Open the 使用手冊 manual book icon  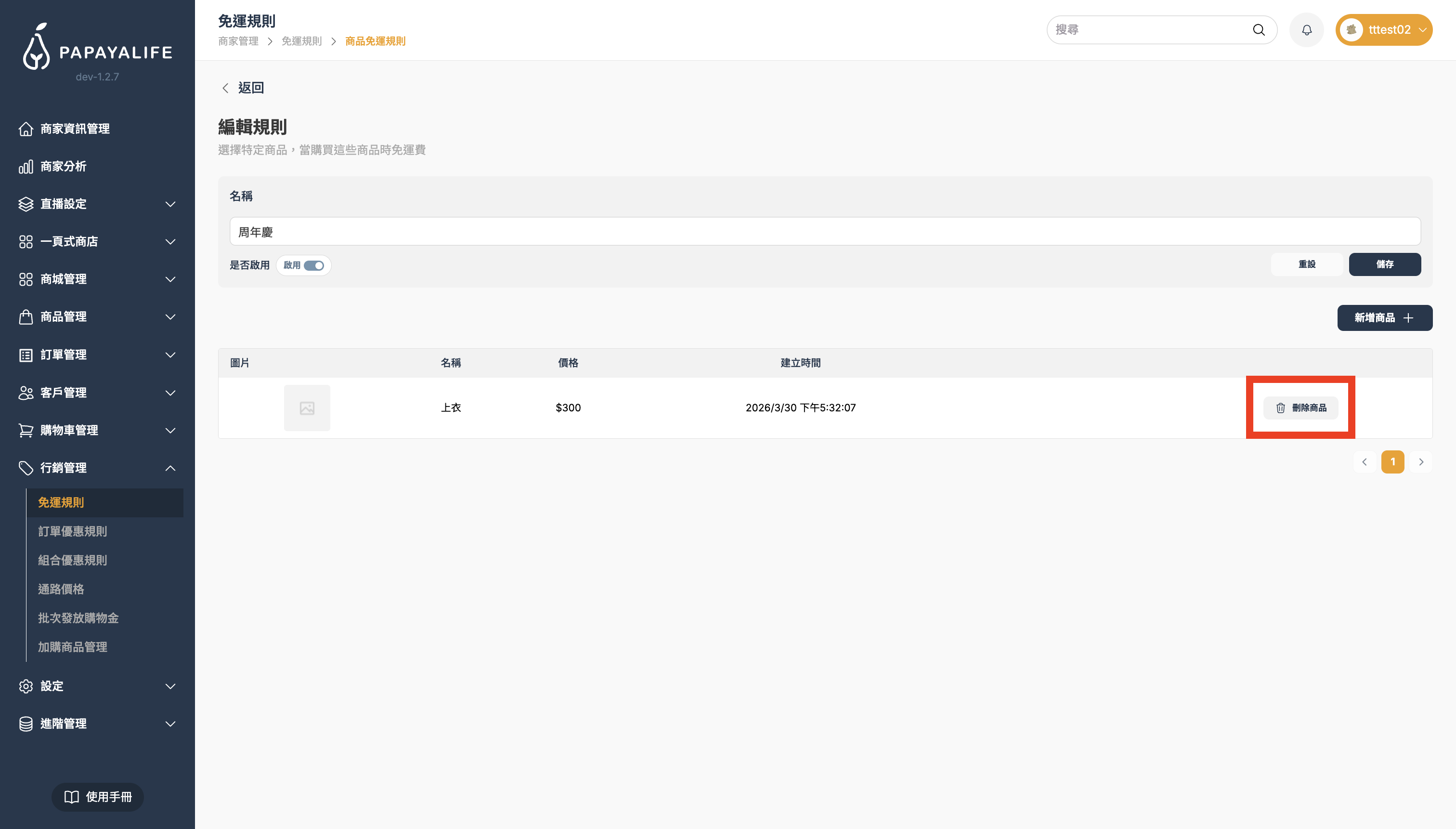point(72,797)
